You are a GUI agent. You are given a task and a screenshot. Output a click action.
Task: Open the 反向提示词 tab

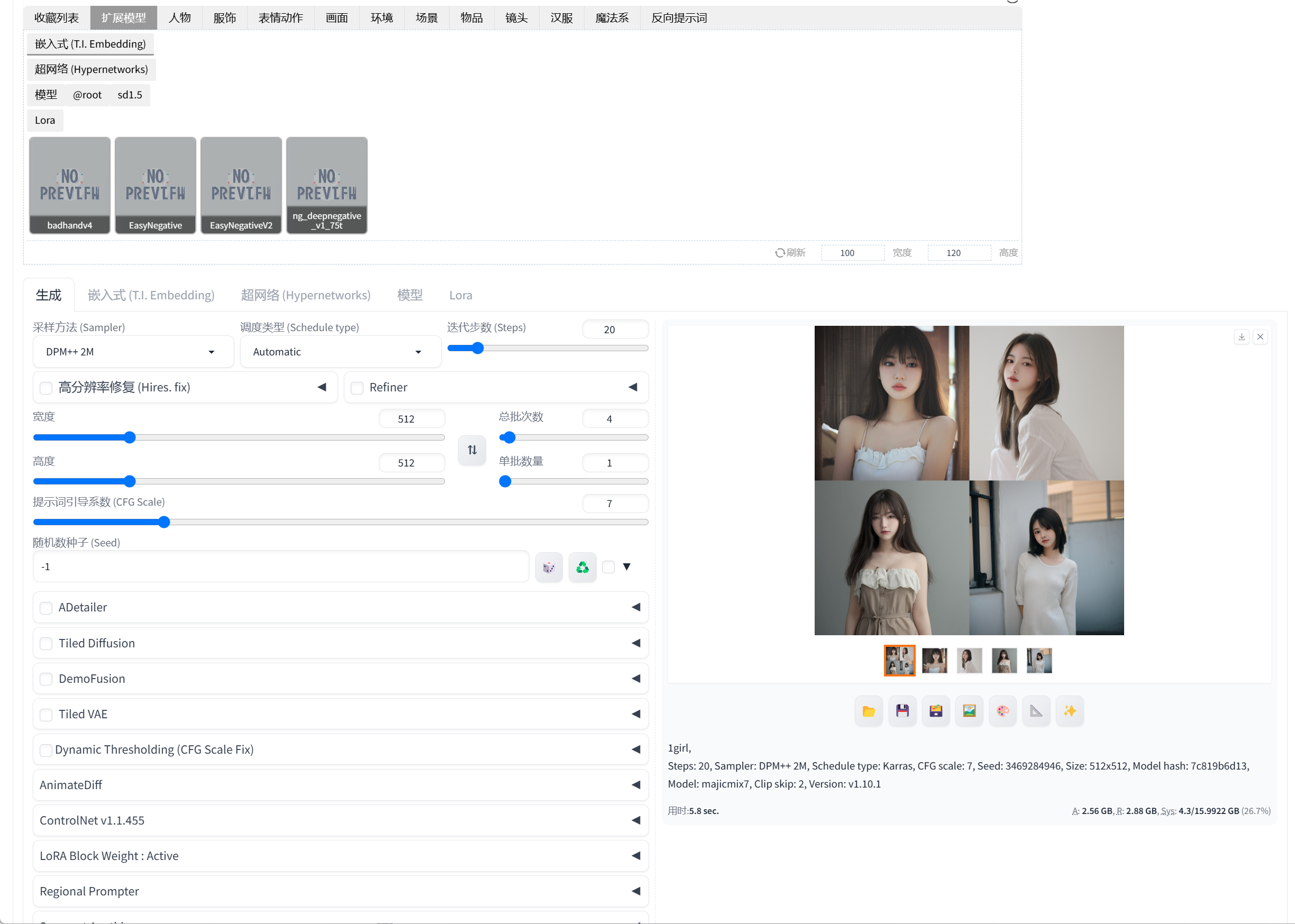(679, 17)
